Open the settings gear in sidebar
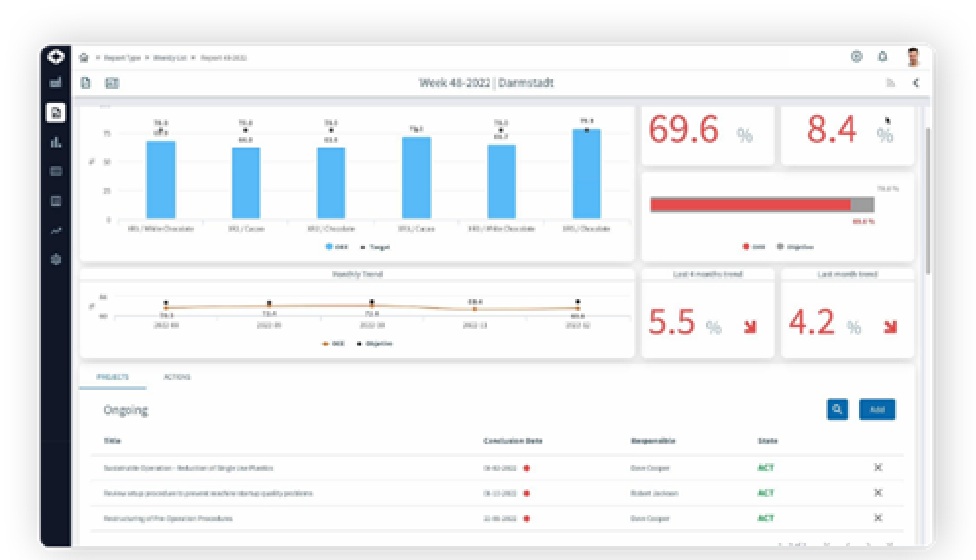The height and width of the screenshot is (560, 976). click(56, 259)
